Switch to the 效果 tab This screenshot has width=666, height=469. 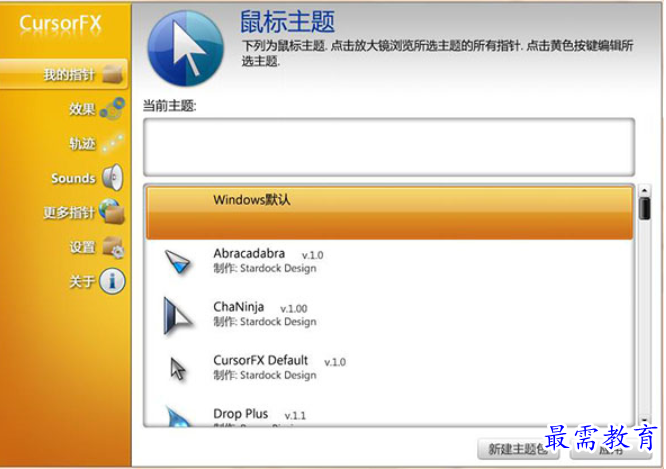click(82, 109)
